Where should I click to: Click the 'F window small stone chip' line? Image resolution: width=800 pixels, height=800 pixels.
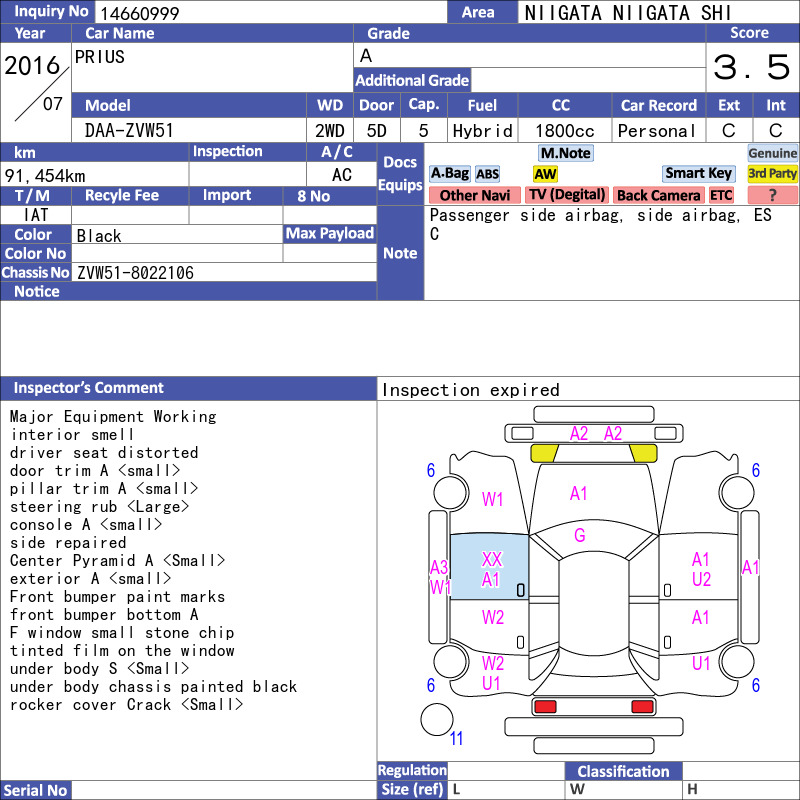[x=122, y=633]
